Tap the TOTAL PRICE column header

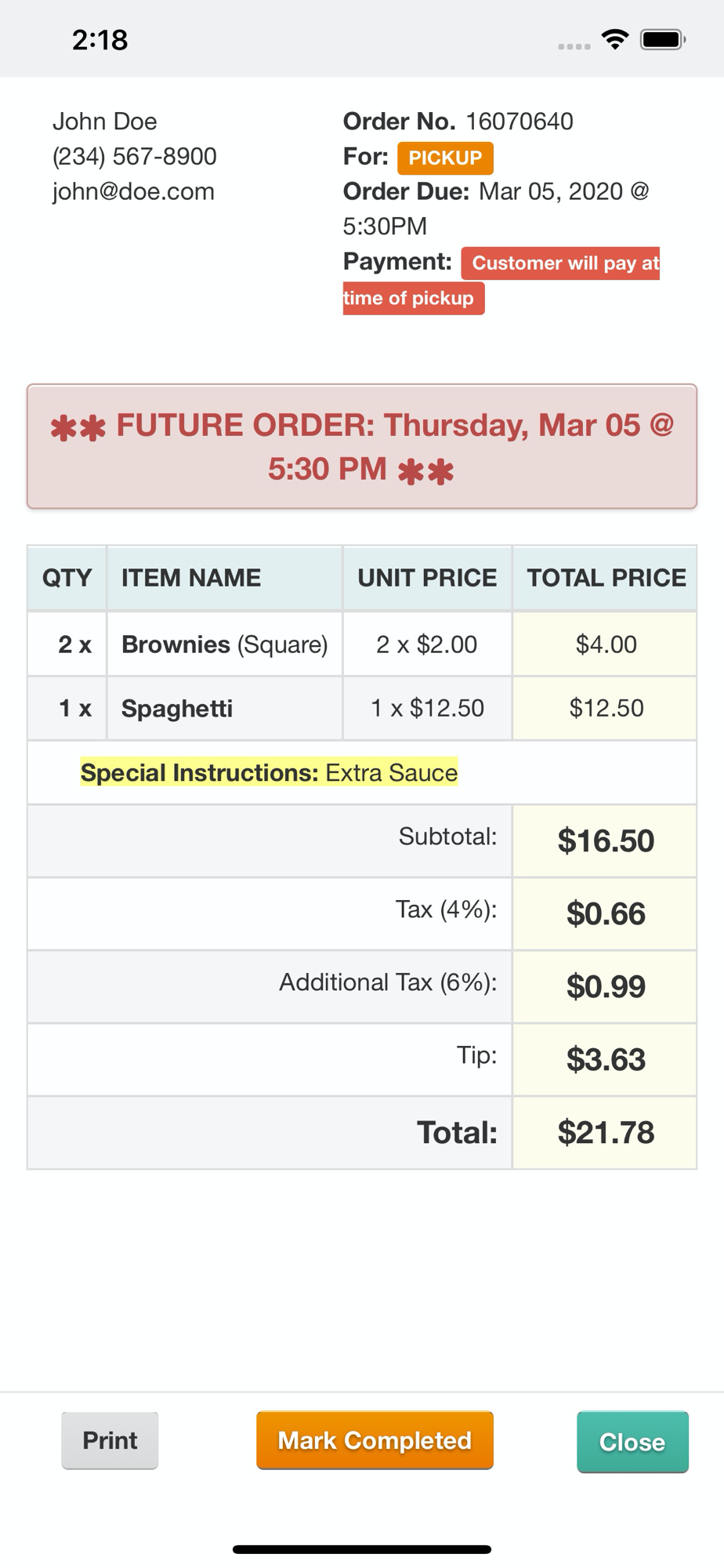click(606, 578)
